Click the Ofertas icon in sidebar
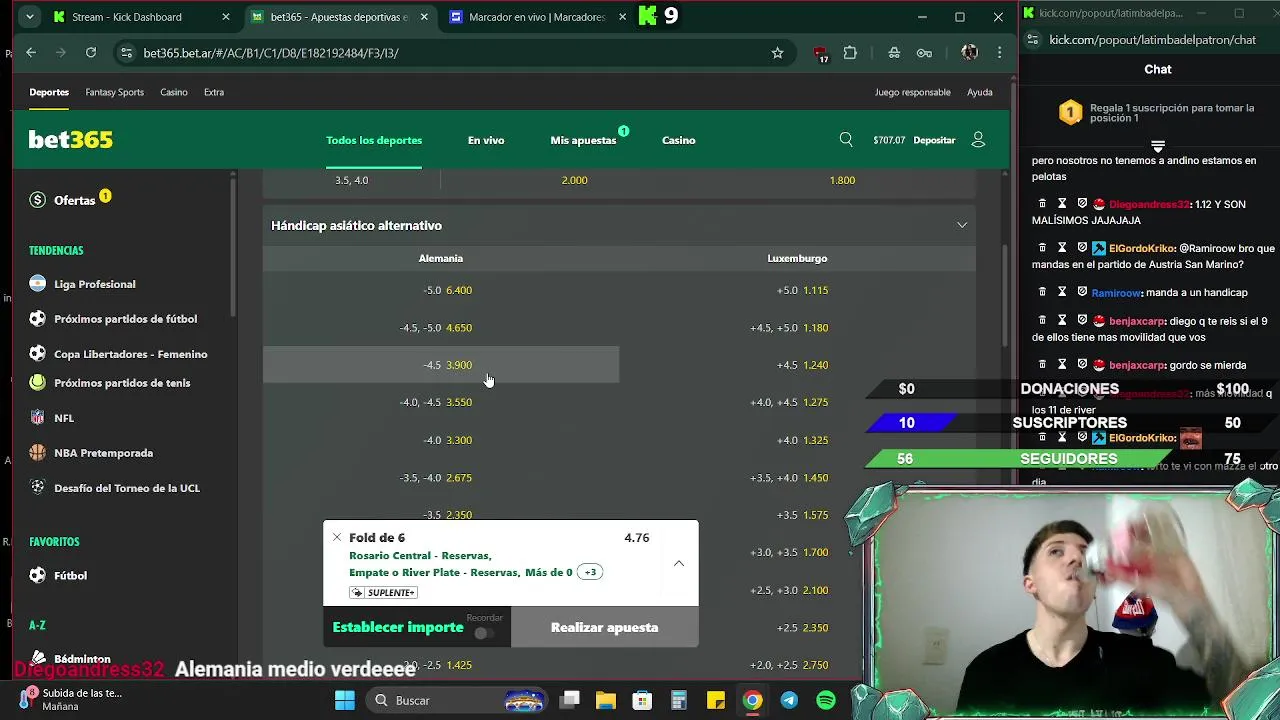Screen dimensions: 1280x720 pyautogui.click(x=38, y=200)
